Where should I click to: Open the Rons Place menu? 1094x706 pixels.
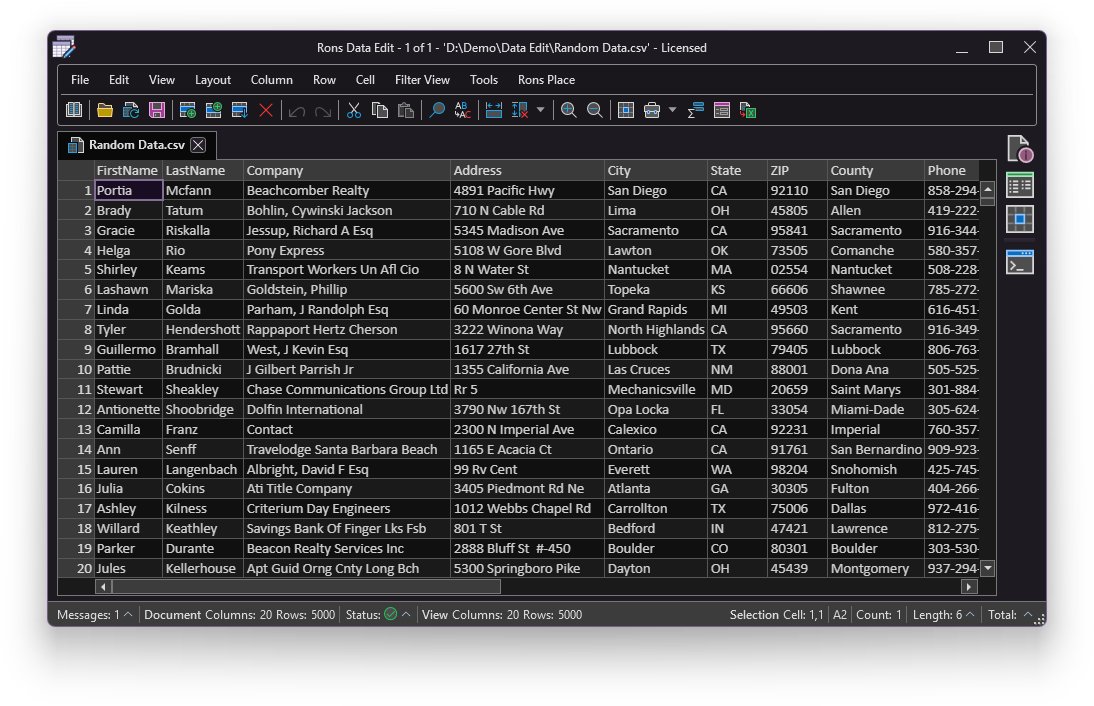(546, 80)
